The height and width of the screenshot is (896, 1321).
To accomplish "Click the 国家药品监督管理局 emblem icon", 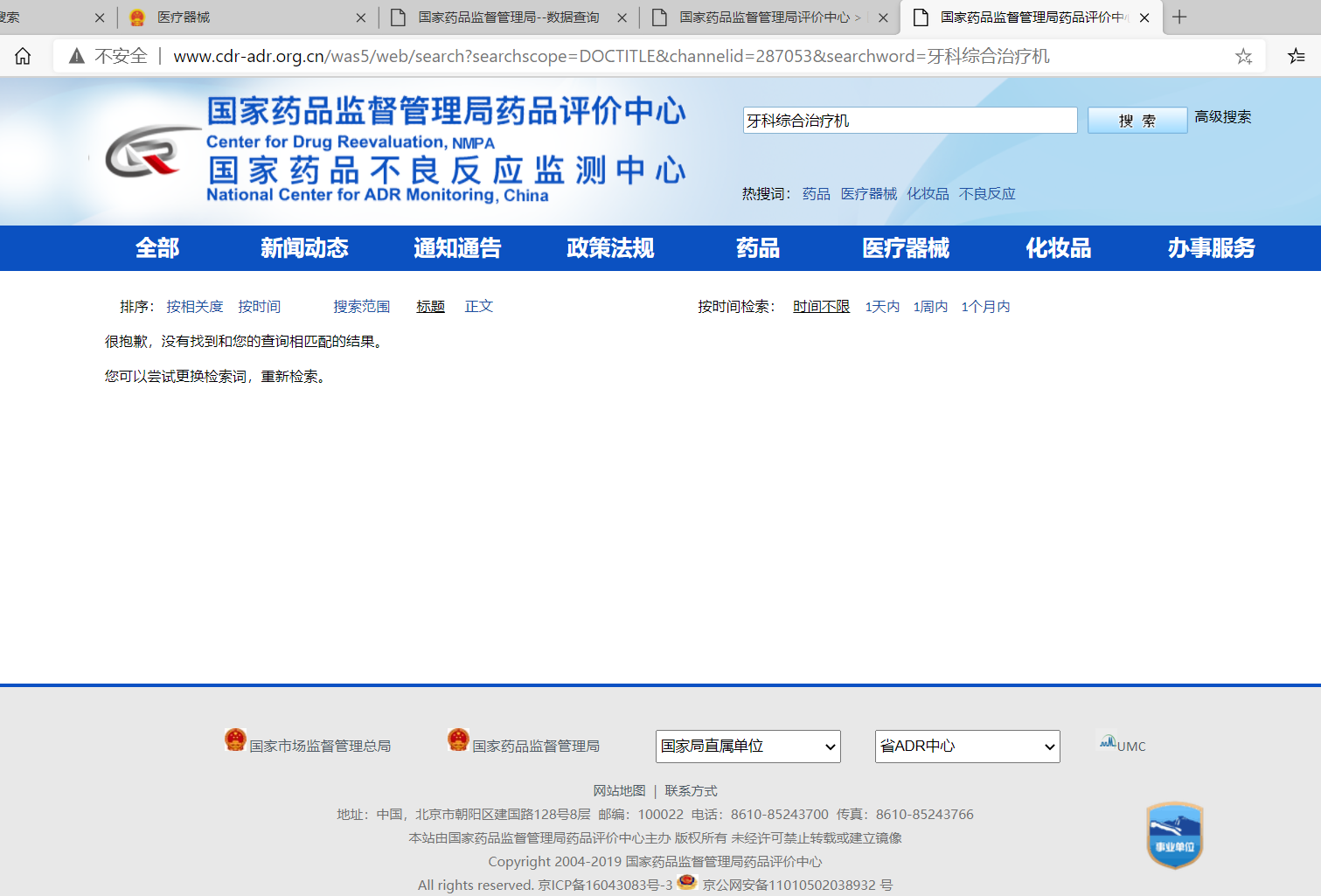I will (x=458, y=740).
